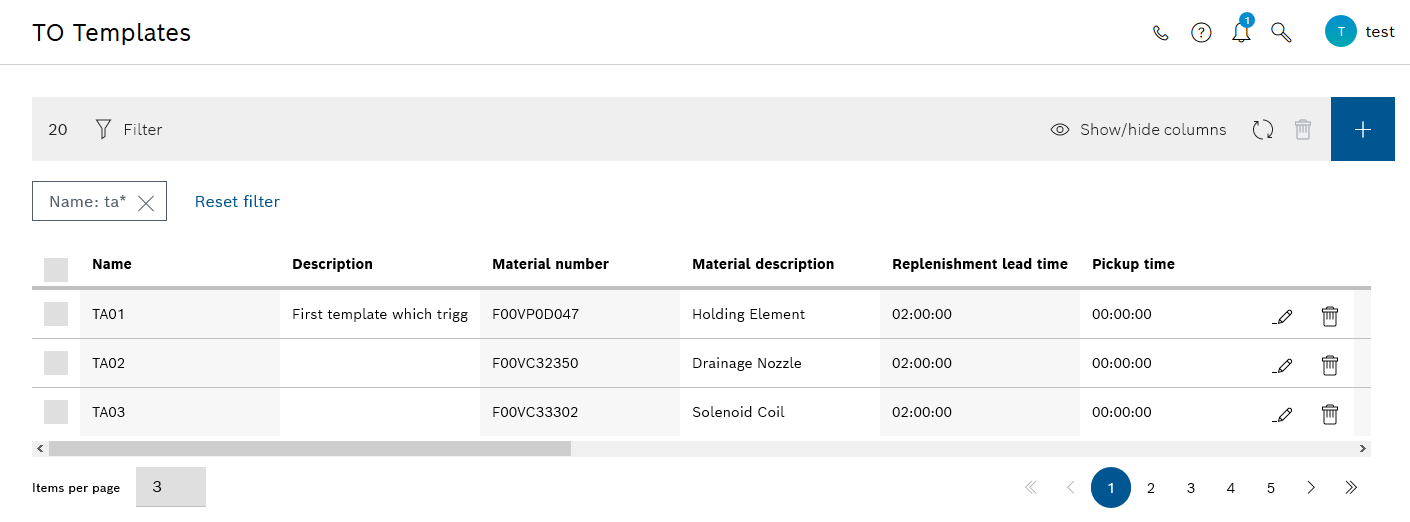Viewport: 1410px width, 522px height.
Task: Open the Filter panel
Action: click(x=128, y=129)
